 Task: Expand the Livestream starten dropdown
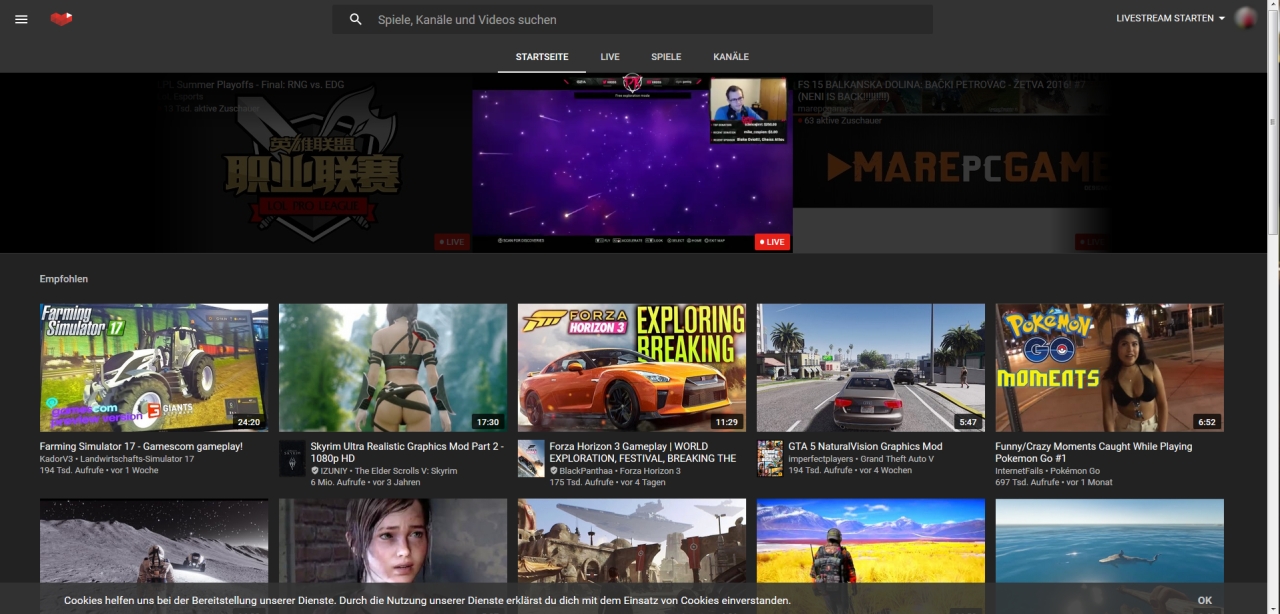pos(1170,19)
